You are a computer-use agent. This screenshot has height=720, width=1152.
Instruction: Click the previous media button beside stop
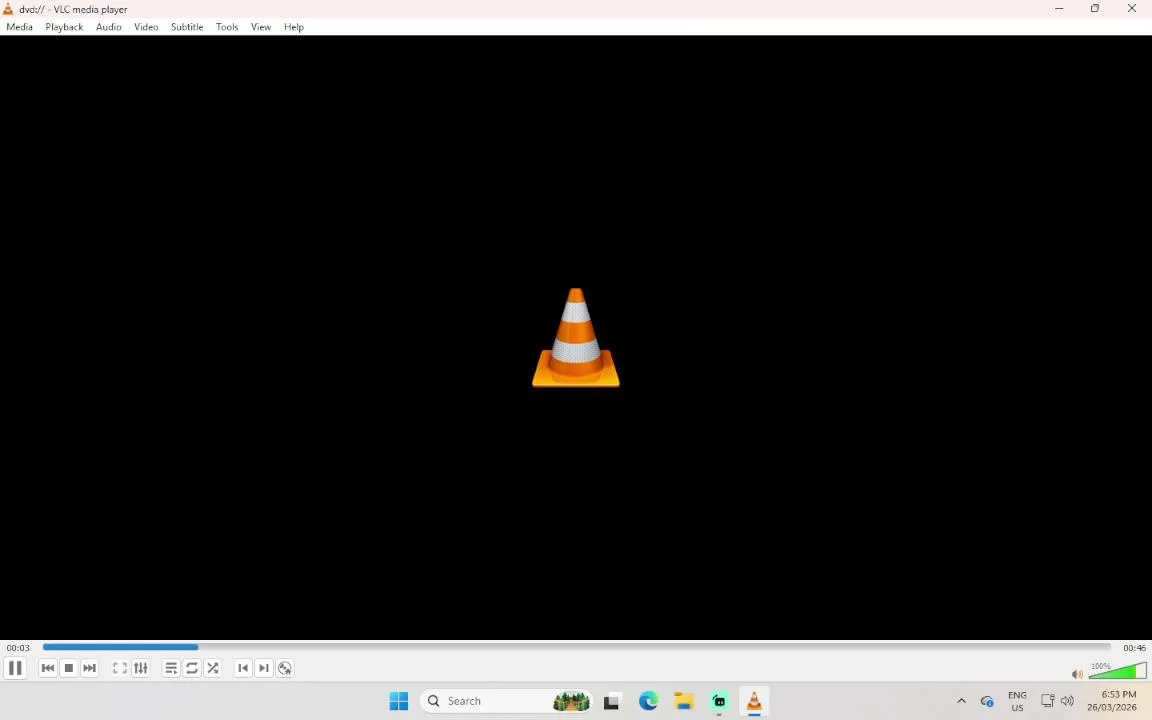[48, 668]
